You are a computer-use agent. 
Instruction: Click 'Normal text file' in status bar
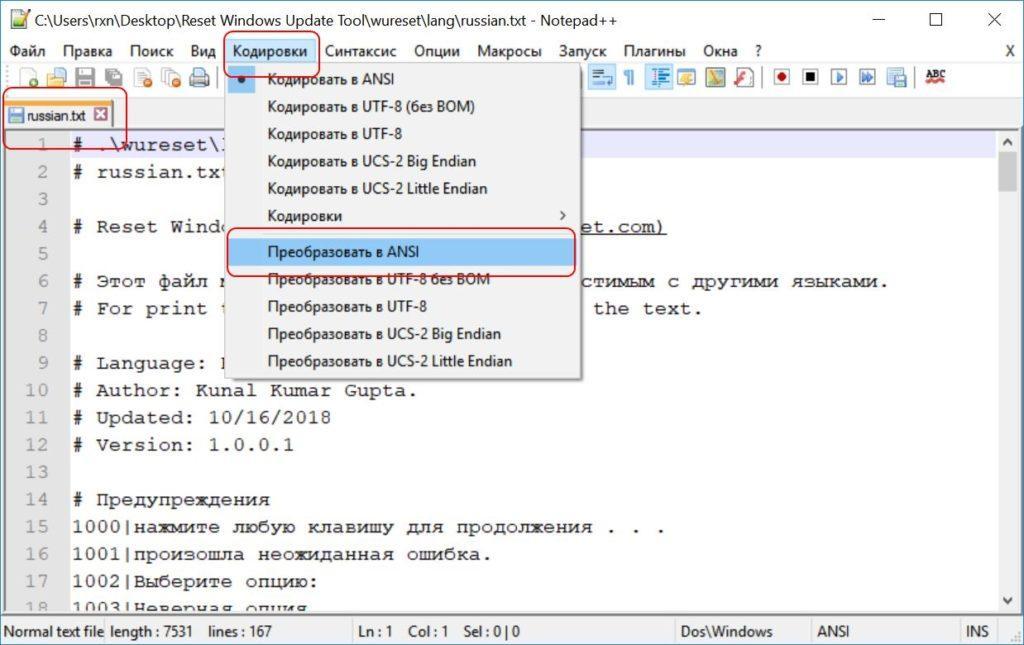click(54, 631)
